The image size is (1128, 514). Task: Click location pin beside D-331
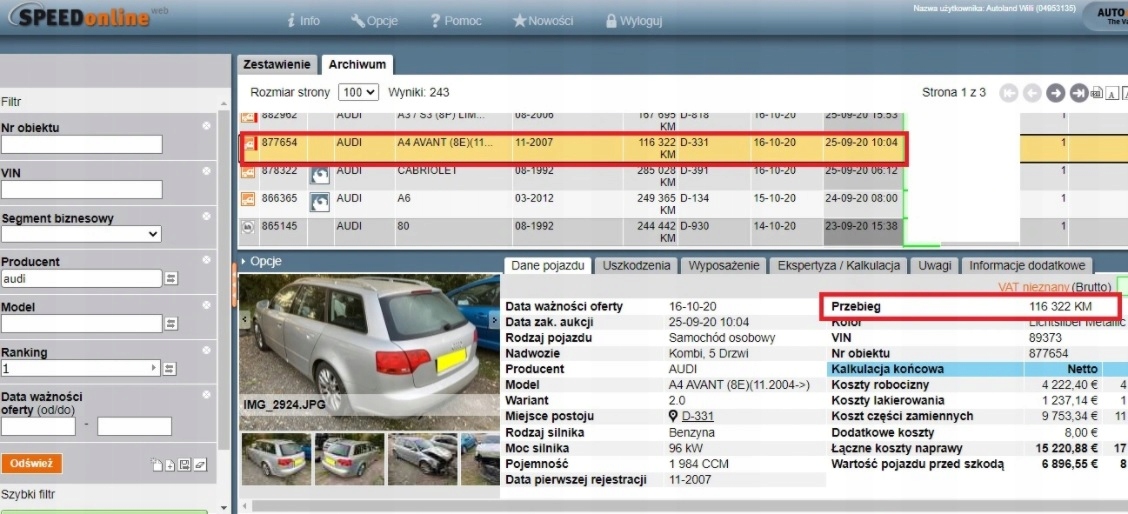pos(674,417)
